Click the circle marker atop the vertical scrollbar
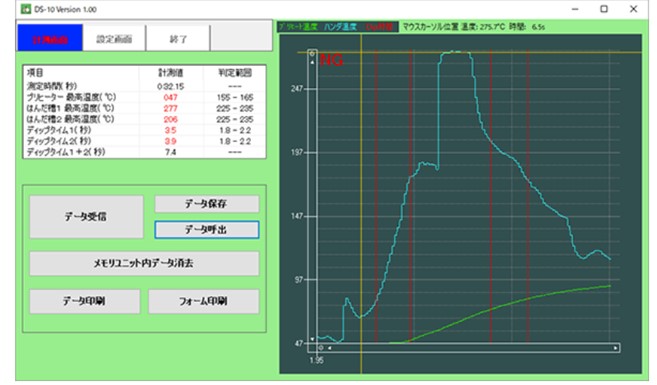This screenshot has width=657, height=385. (x=312, y=54)
